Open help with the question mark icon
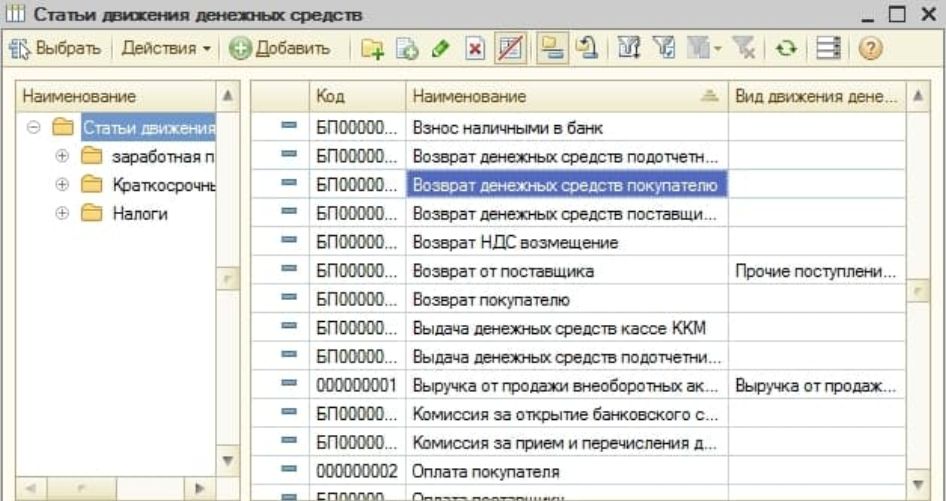Image resolution: width=946 pixels, height=501 pixels. click(870, 49)
